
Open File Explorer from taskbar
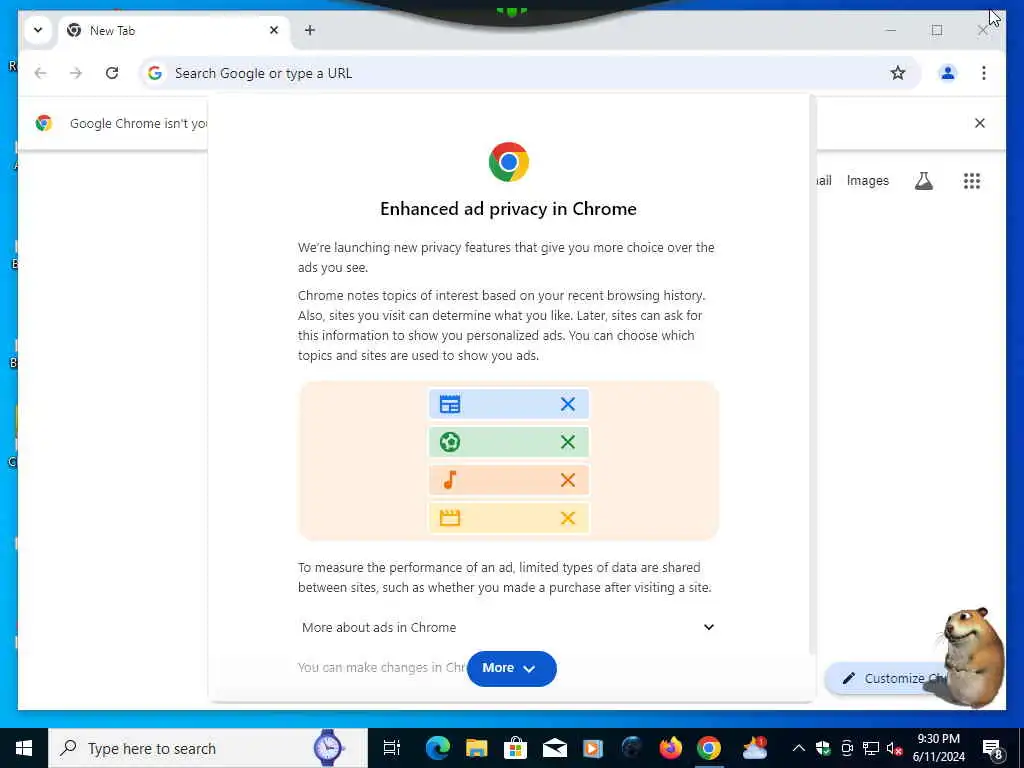pos(477,748)
